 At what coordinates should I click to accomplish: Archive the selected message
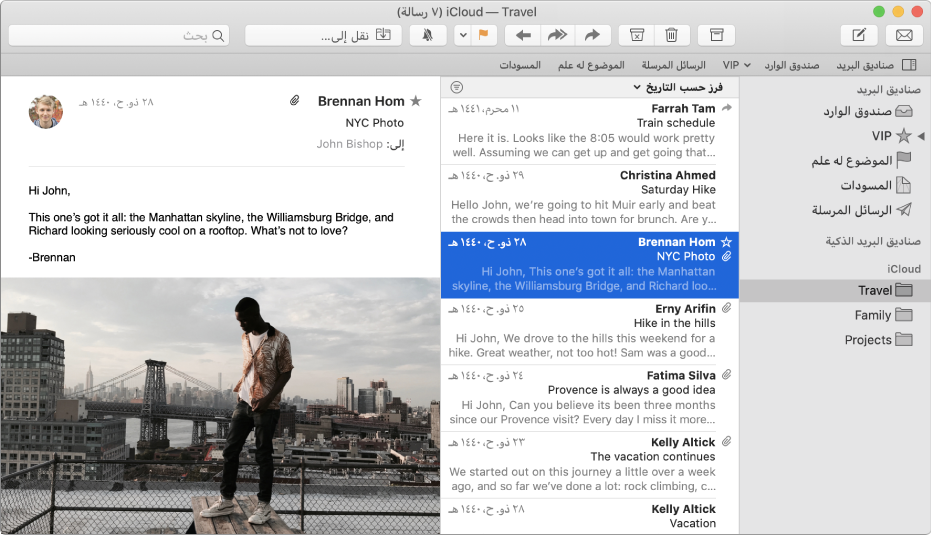pyautogui.click(x=717, y=35)
